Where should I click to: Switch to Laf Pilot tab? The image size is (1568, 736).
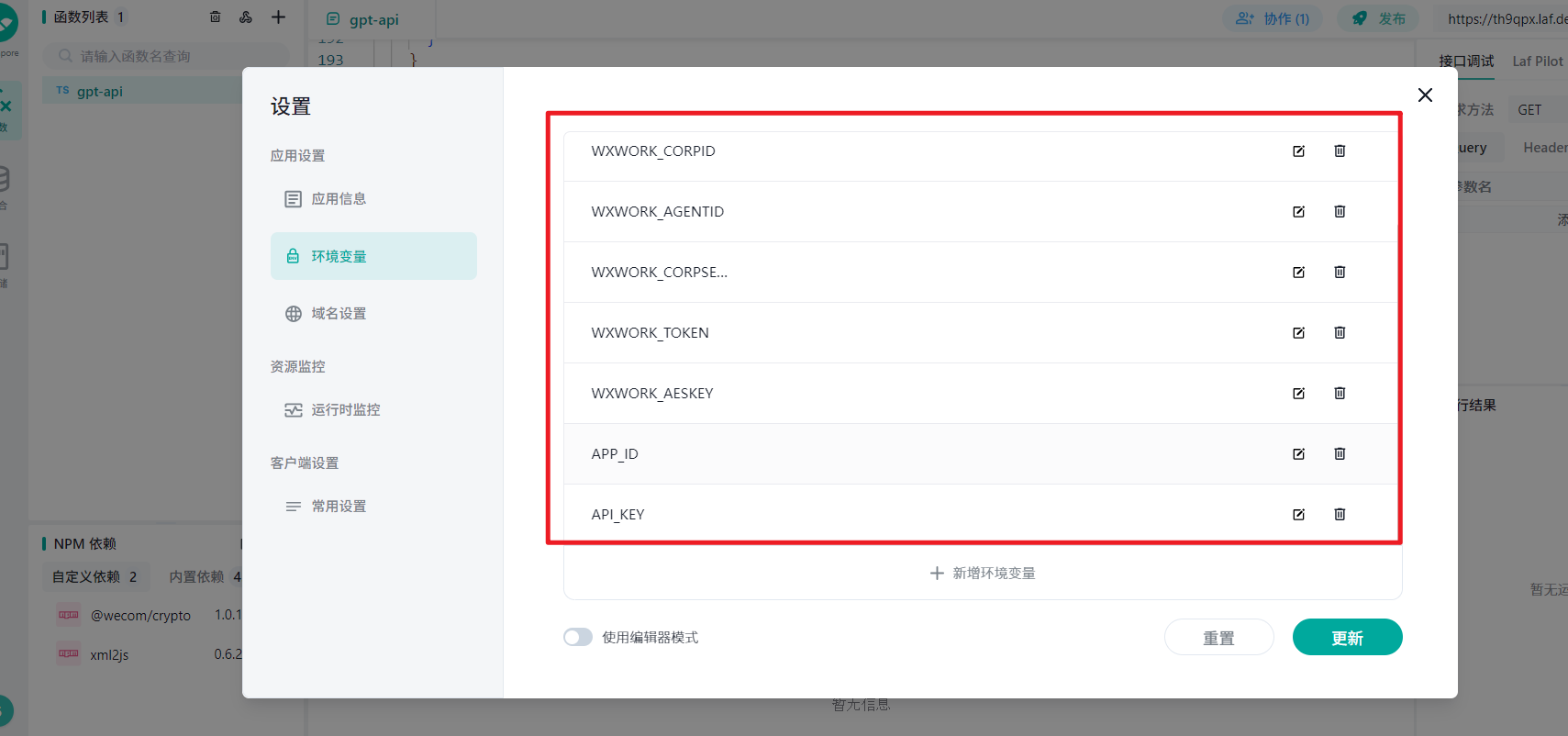pos(1538,61)
